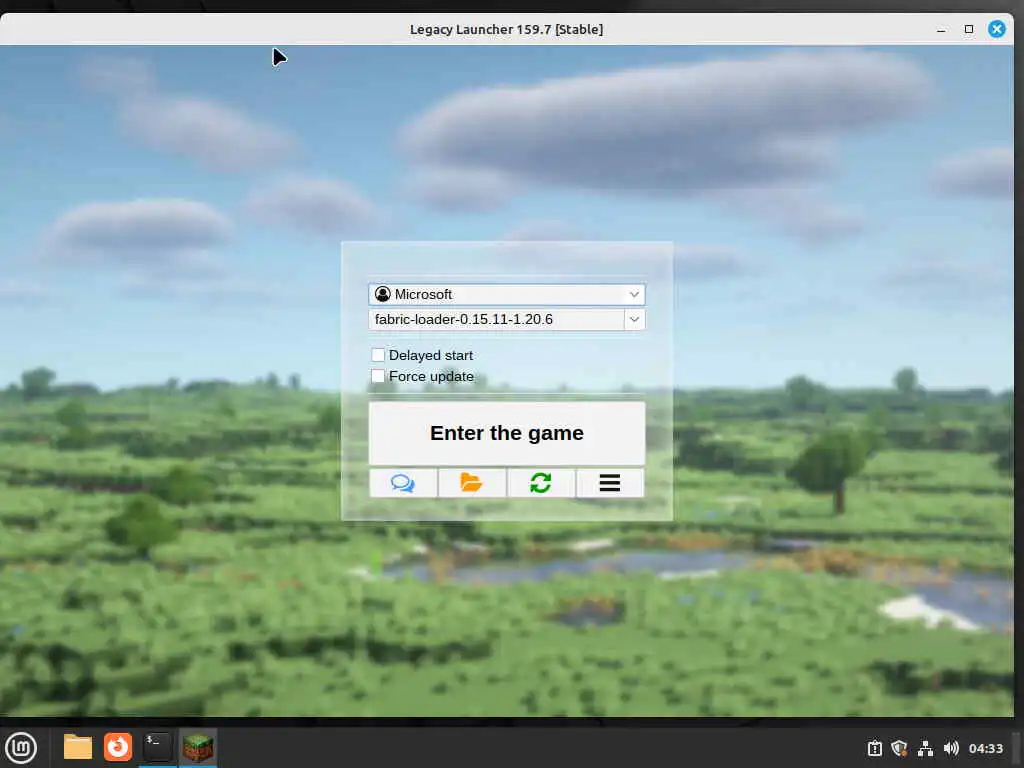This screenshot has height=768, width=1024.
Task: Click the Legacy Launcher 159.7 title bar
Action: pos(506,29)
